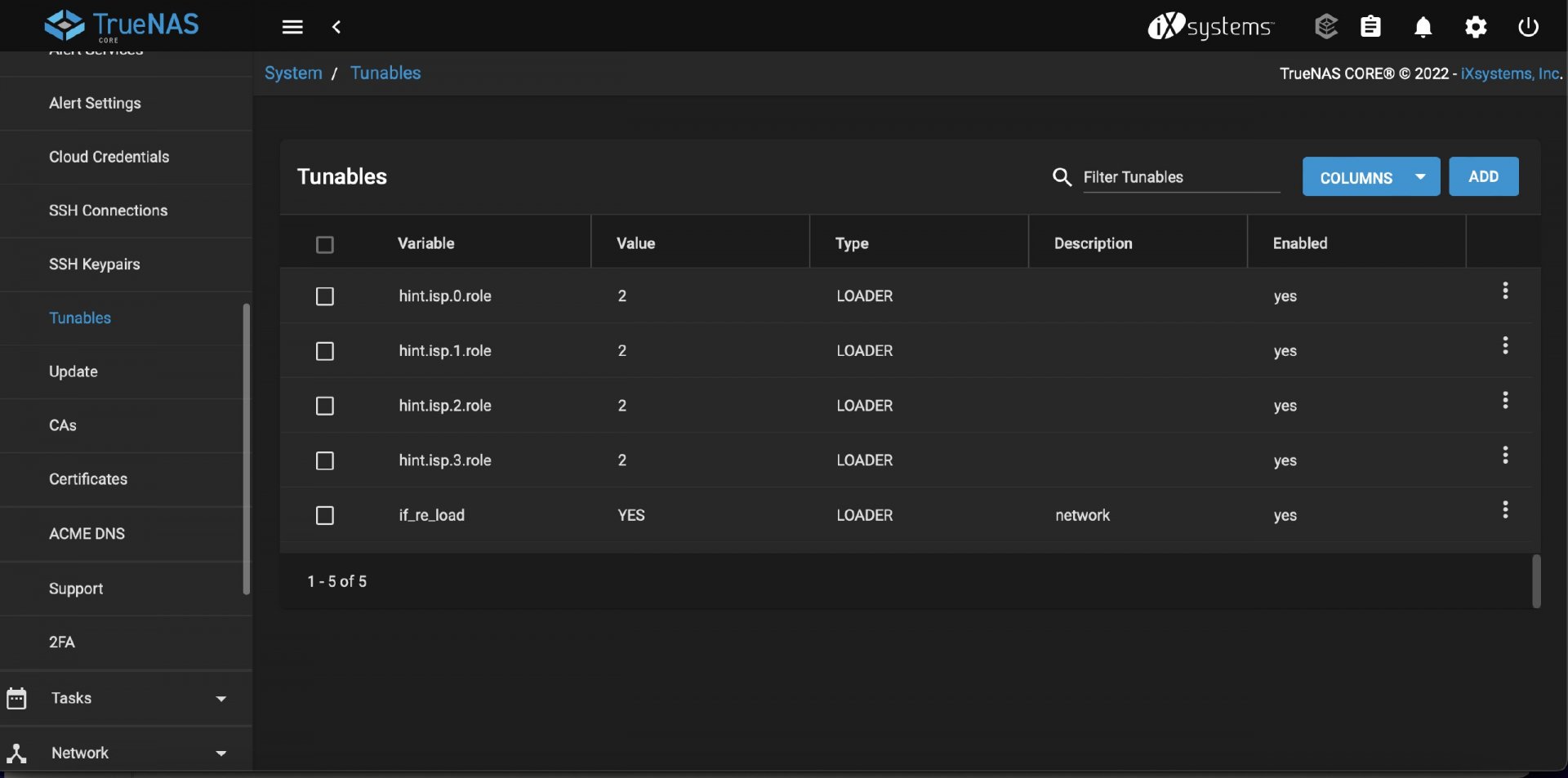The height and width of the screenshot is (778, 1568).
Task: Open actions menu for hint.isp.0.role
Action: pyautogui.click(x=1505, y=291)
